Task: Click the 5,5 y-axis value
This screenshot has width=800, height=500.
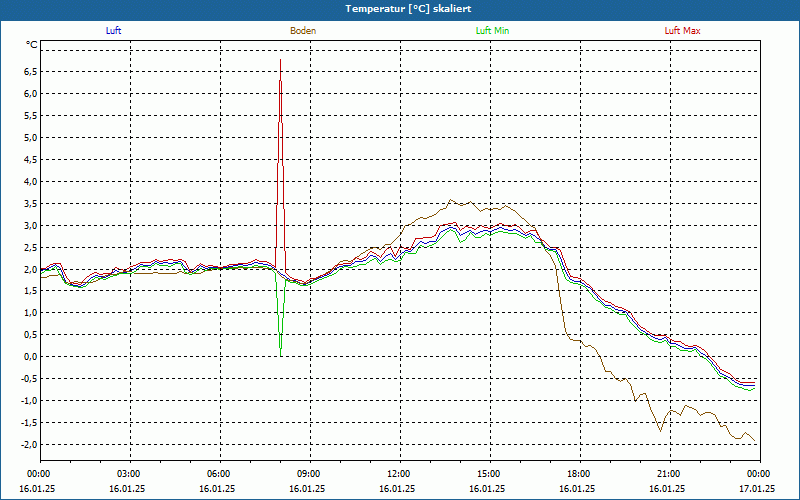Action: (31, 116)
